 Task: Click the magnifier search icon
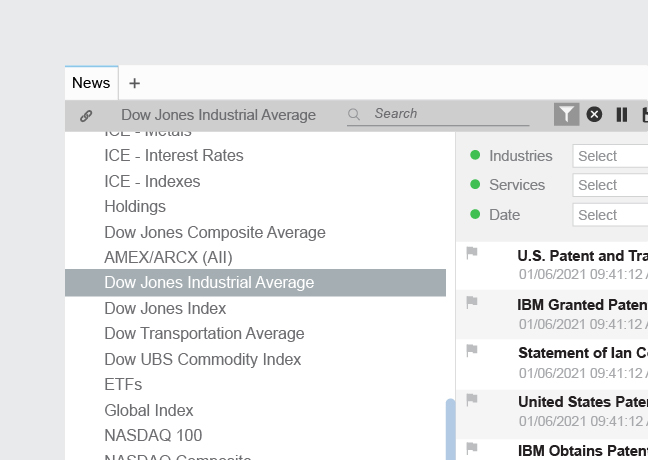point(354,114)
